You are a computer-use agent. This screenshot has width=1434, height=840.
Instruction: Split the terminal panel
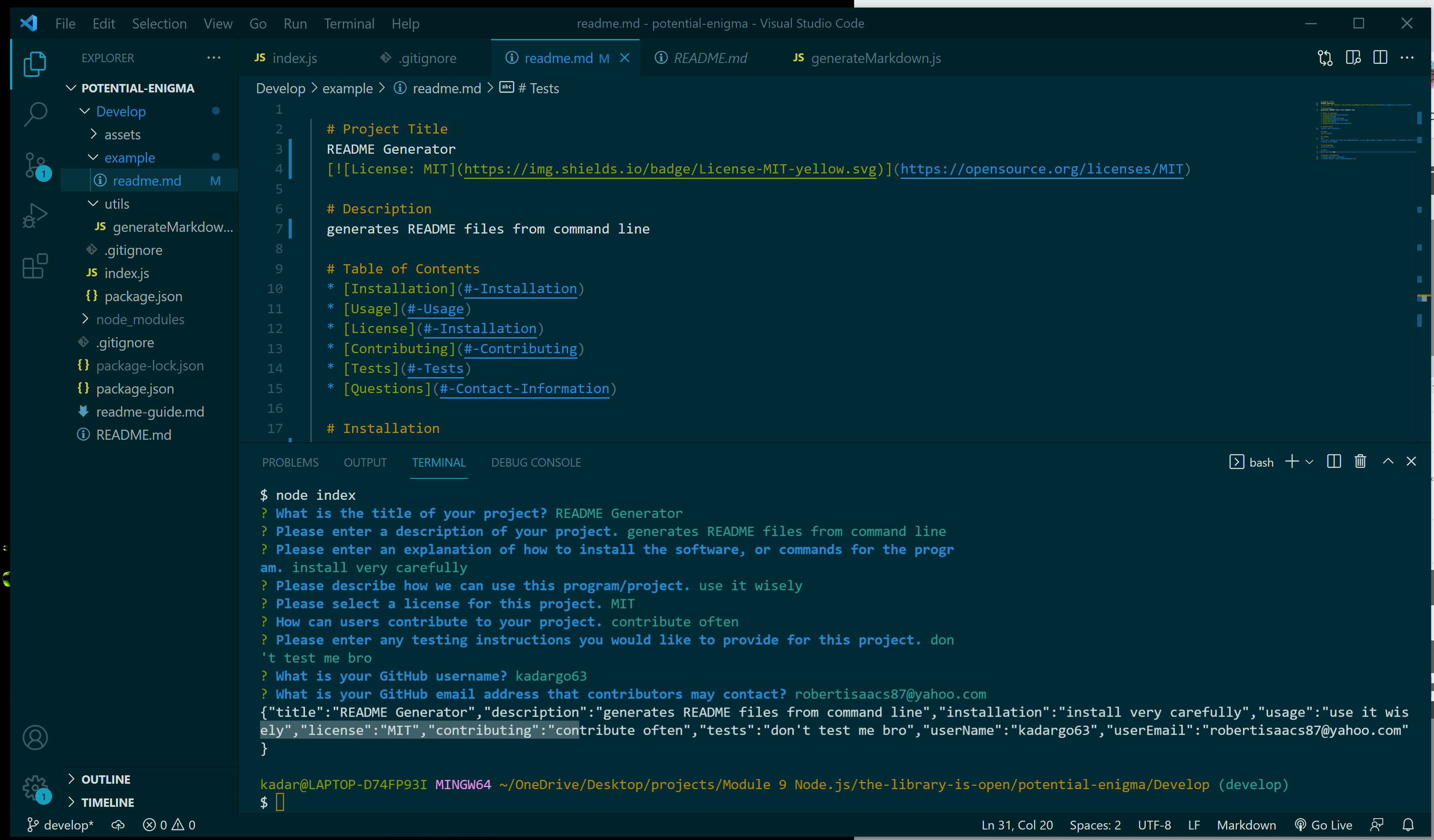[1333, 461]
